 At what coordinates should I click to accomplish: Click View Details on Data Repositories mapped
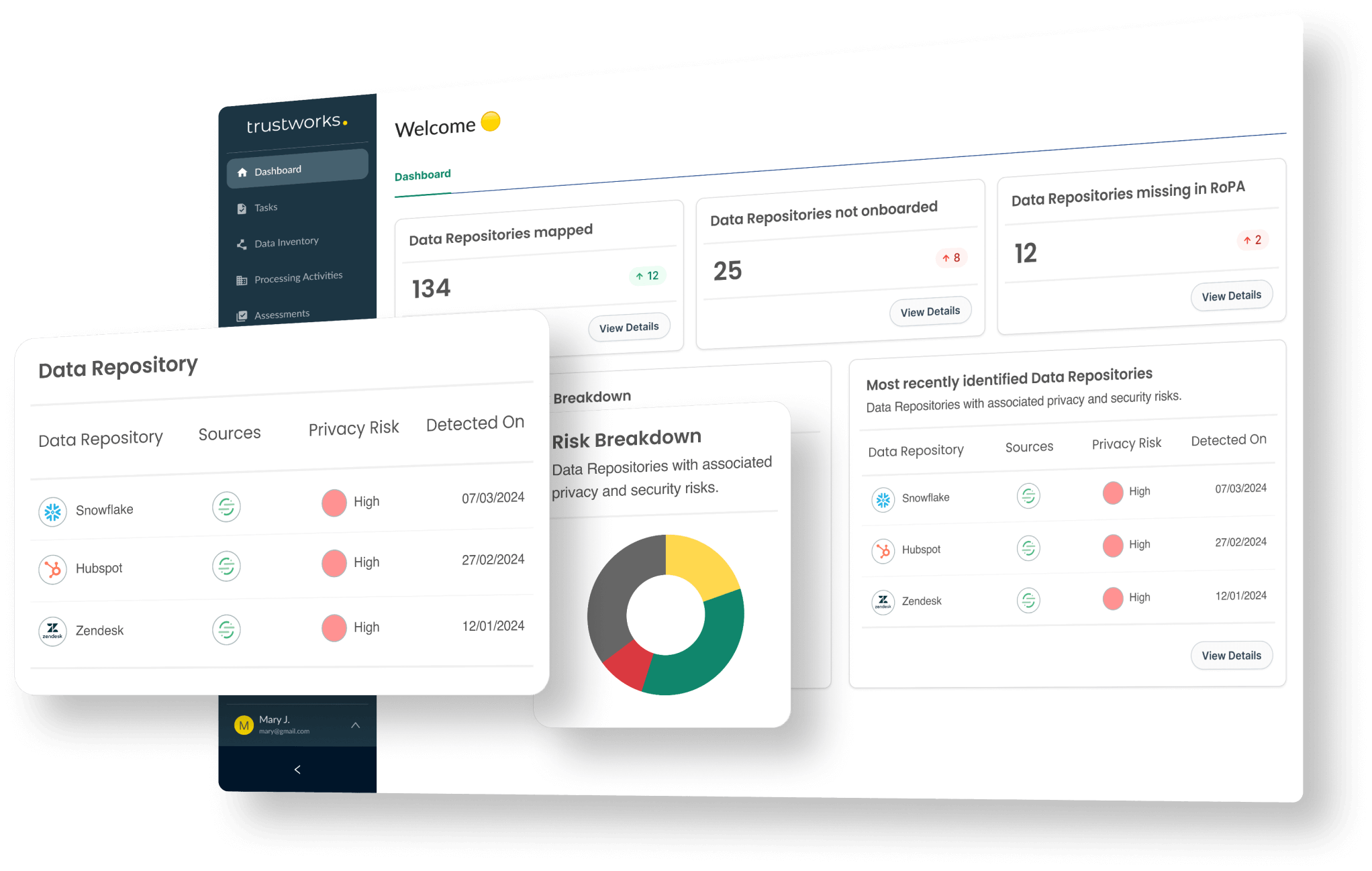(629, 327)
